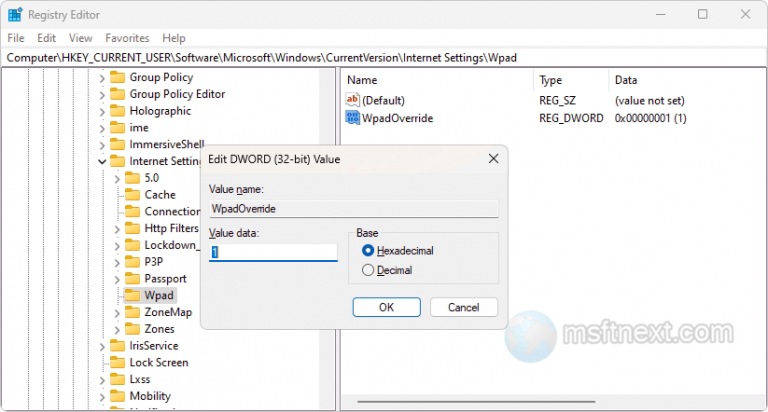Open the Favorites menu

(127, 38)
